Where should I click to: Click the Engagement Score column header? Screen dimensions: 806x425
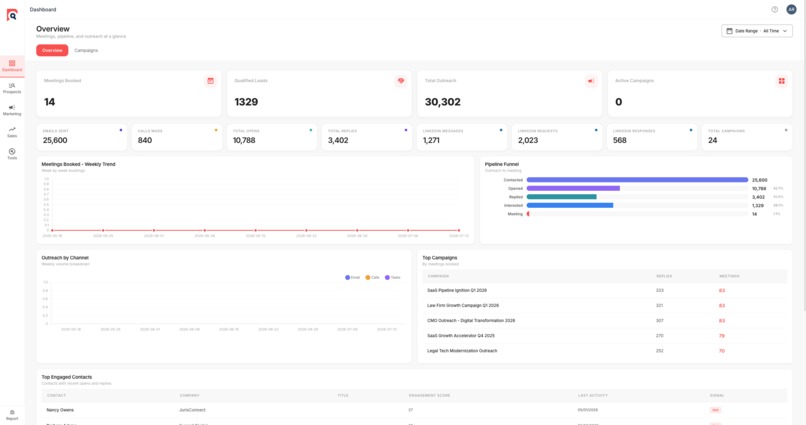(x=429, y=395)
